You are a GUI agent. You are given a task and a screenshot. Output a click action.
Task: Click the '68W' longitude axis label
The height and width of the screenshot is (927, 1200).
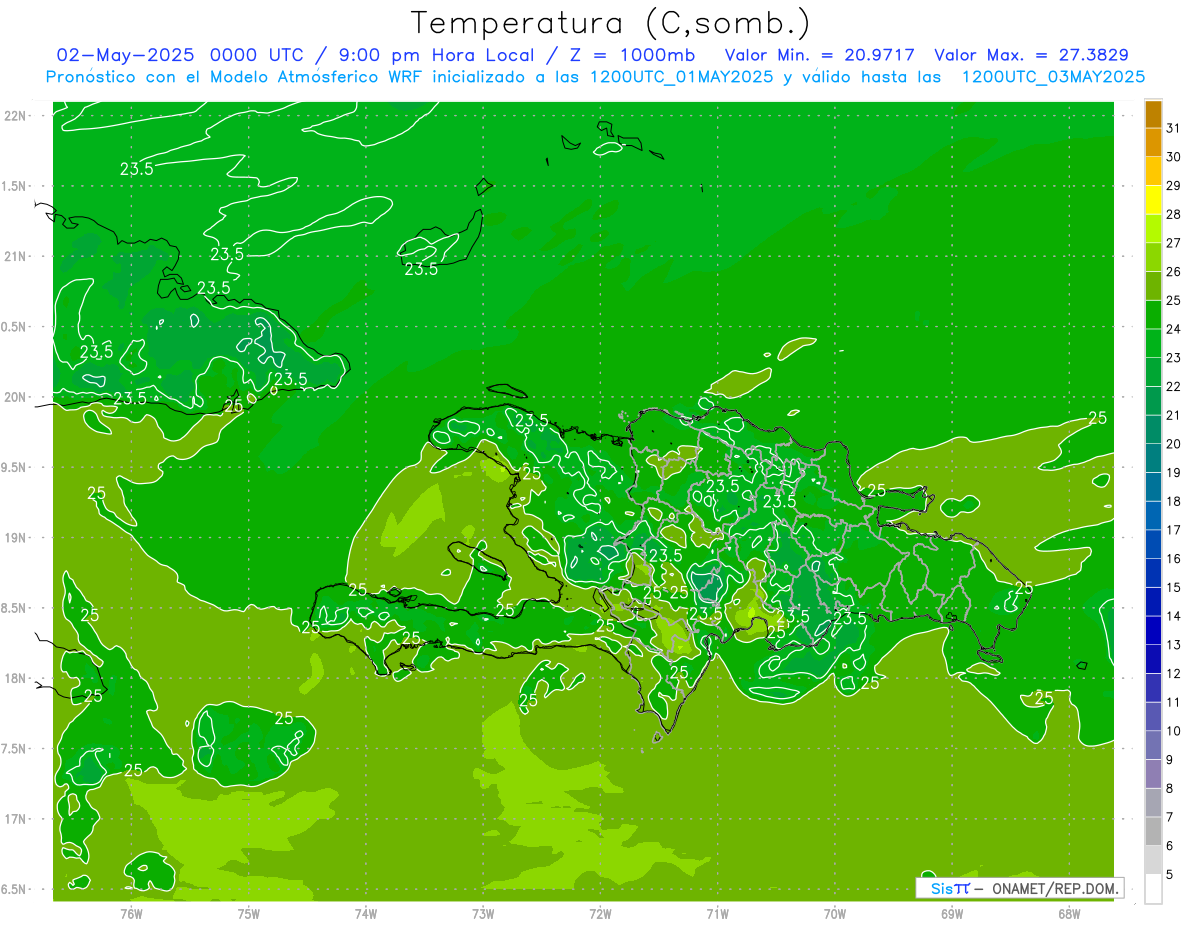[x=1069, y=914]
